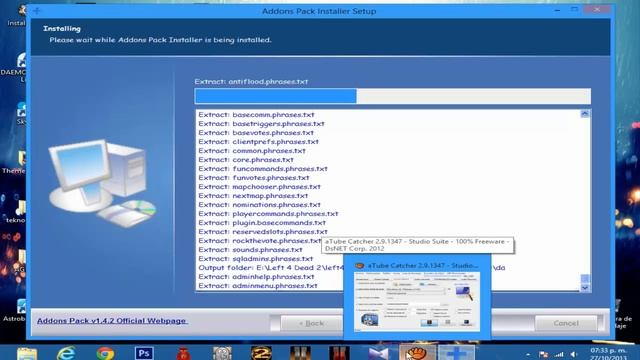
Task: Select the log line funvotes.phrases.txt
Action: click(254, 178)
